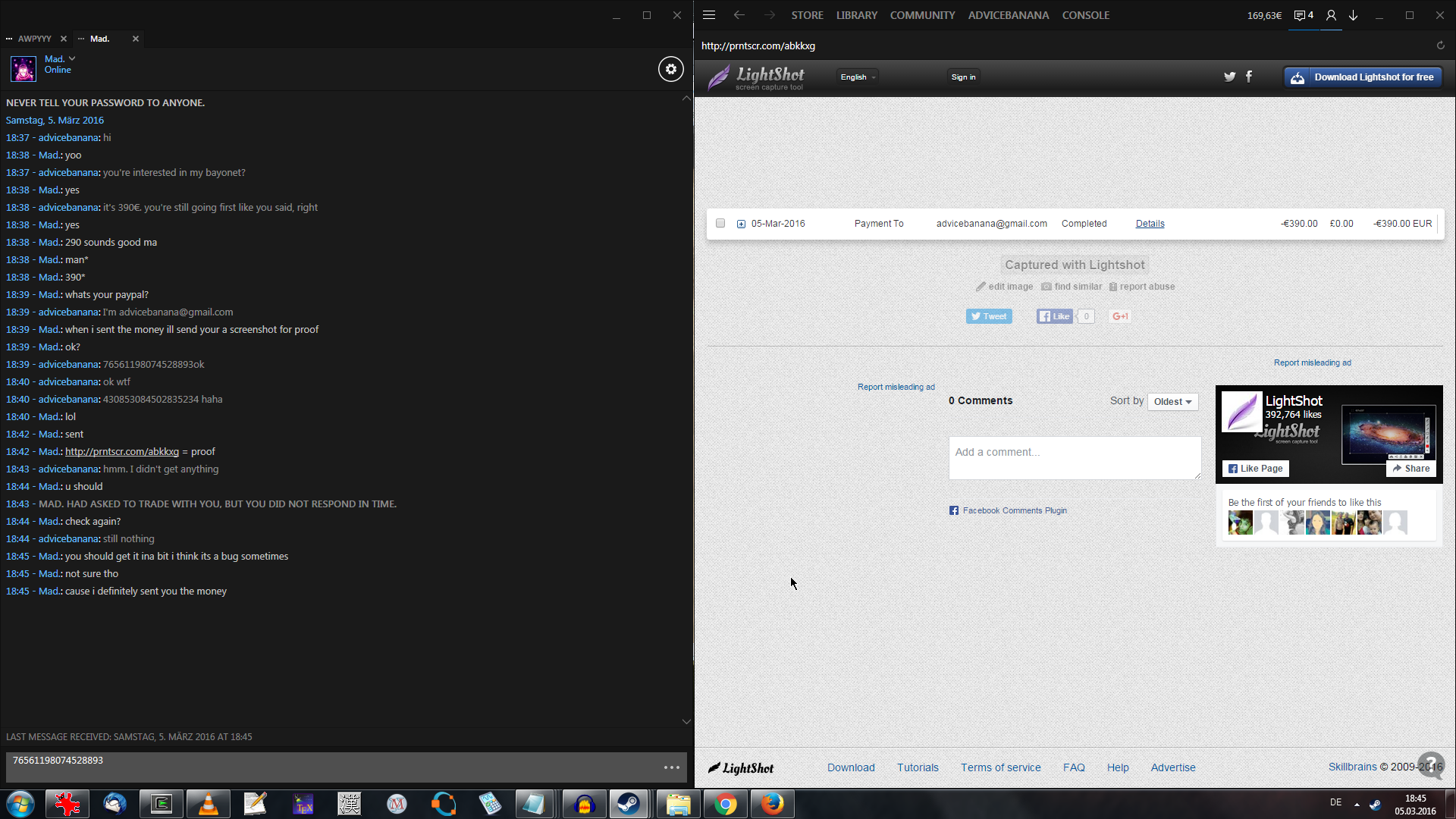Open the English language dropdown

coord(858,77)
